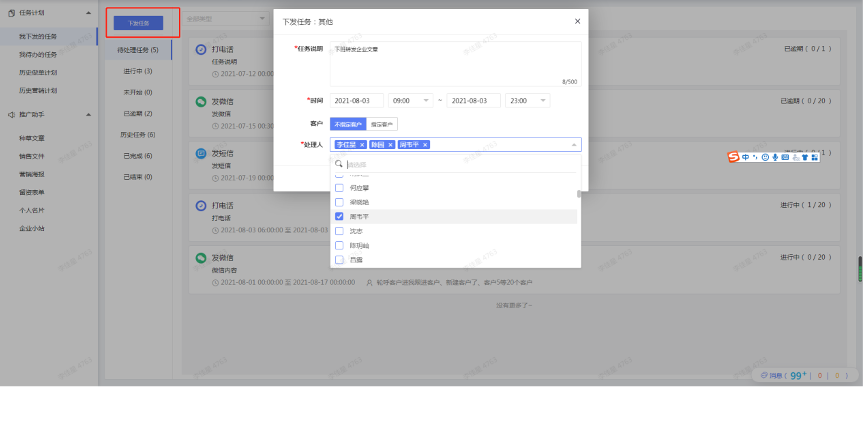
Task: Click the WeChat icon of the 2021-07-15 task
Action: click(201, 102)
